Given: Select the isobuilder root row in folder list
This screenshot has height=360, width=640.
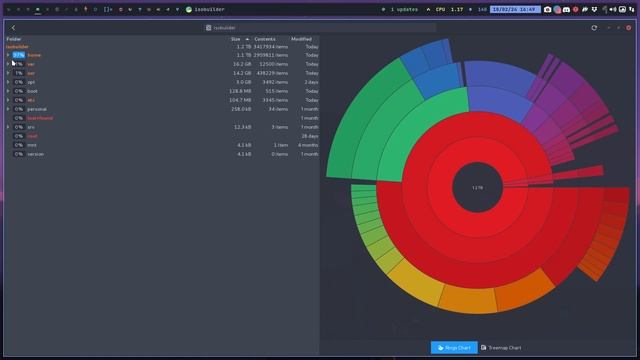Looking at the screenshot, I should click(162, 47).
